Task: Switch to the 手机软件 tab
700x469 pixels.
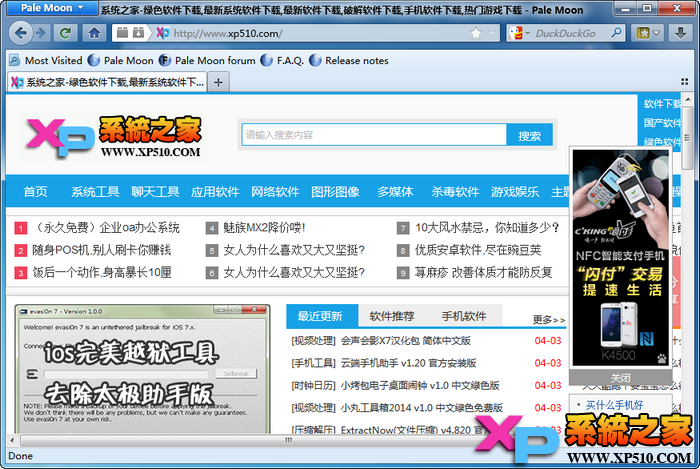Action: pyautogui.click(x=464, y=316)
